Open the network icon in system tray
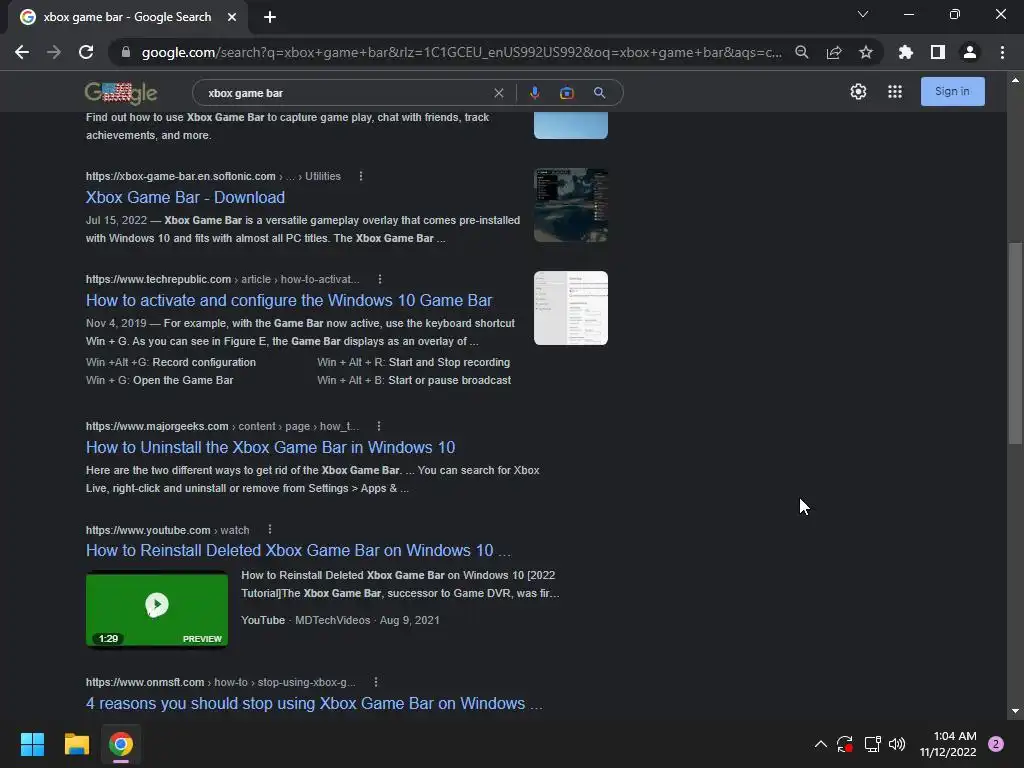 872,744
